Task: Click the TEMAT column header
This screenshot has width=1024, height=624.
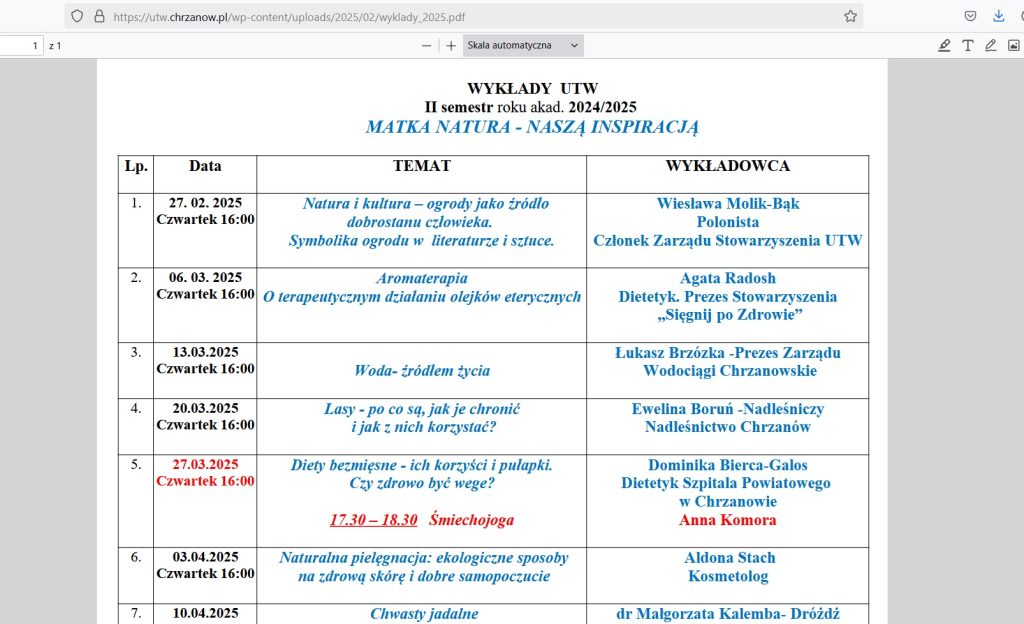Action: (x=421, y=166)
